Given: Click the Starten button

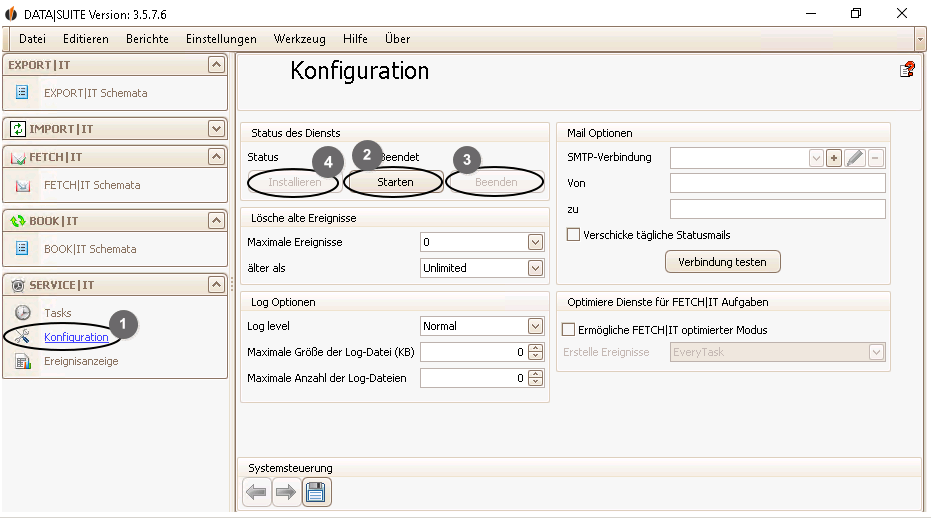Looking at the screenshot, I should [x=394, y=182].
